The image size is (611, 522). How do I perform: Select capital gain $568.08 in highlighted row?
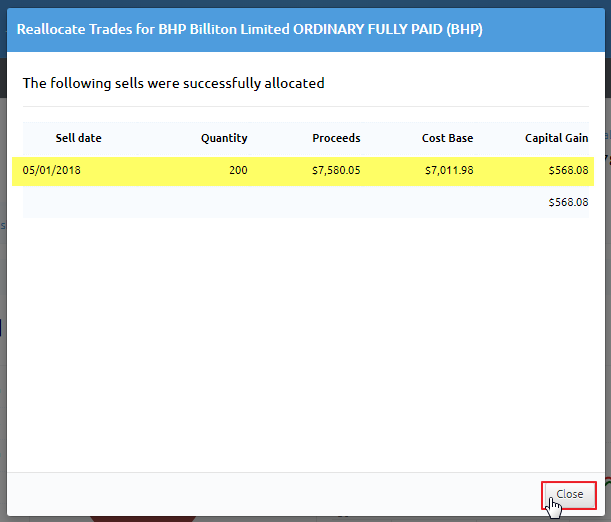568,170
